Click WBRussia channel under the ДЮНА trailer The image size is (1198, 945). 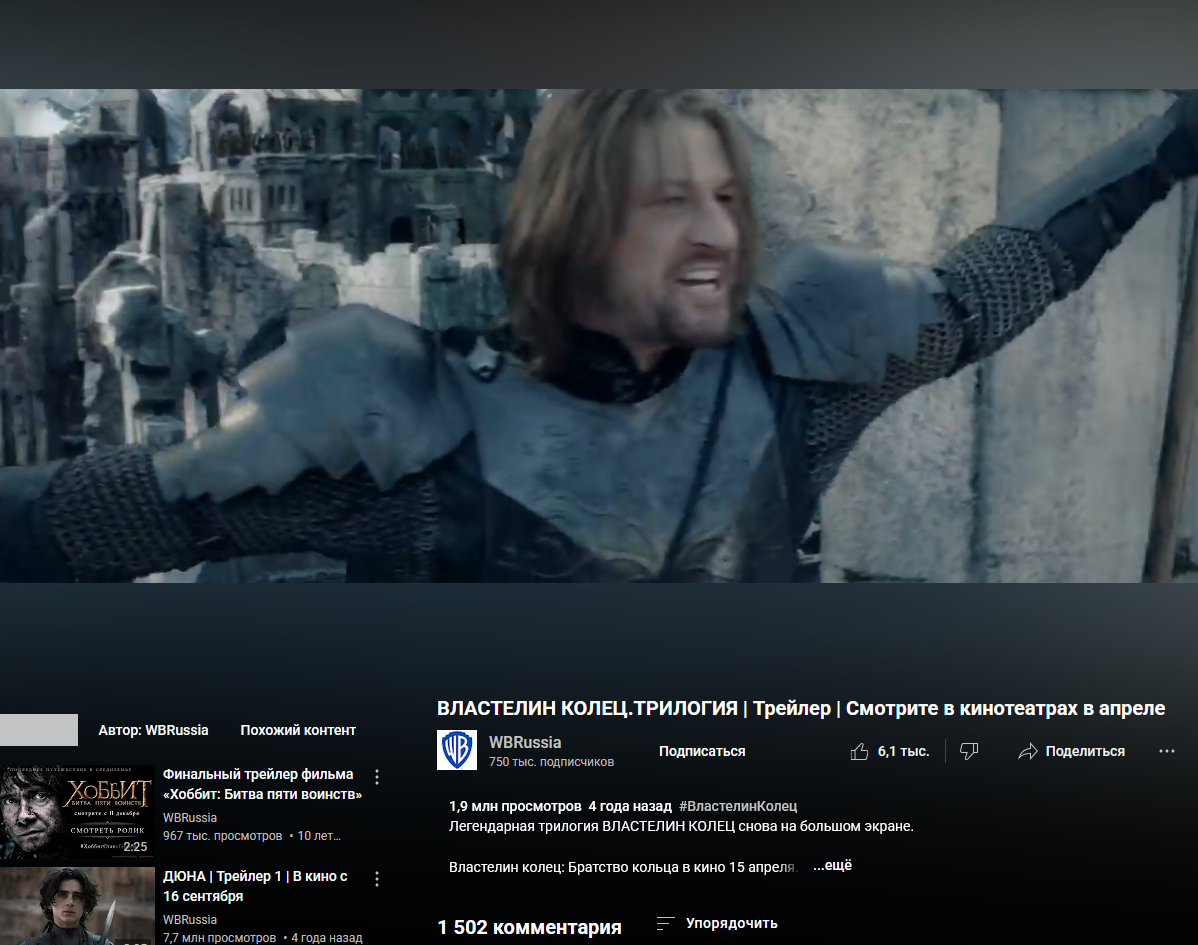coord(189,921)
